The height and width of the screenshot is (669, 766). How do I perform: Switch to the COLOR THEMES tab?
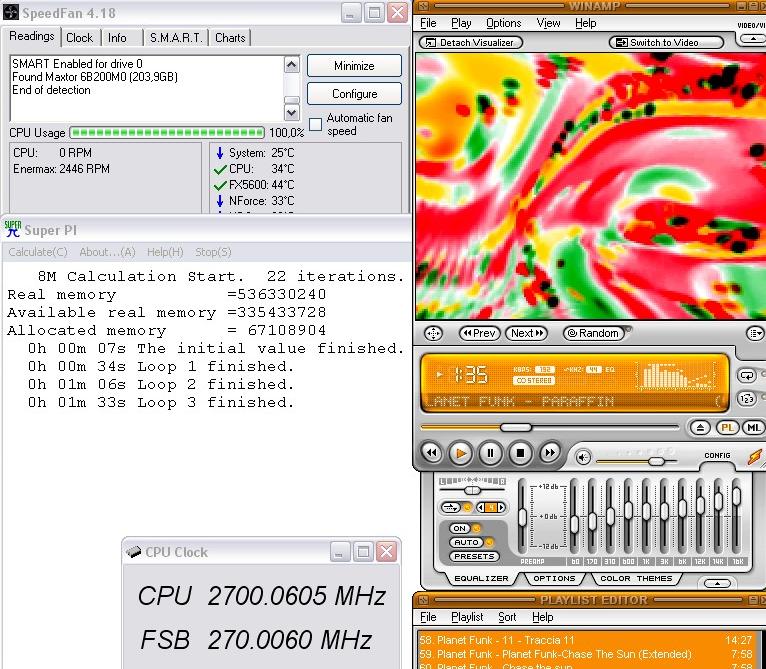636,579
